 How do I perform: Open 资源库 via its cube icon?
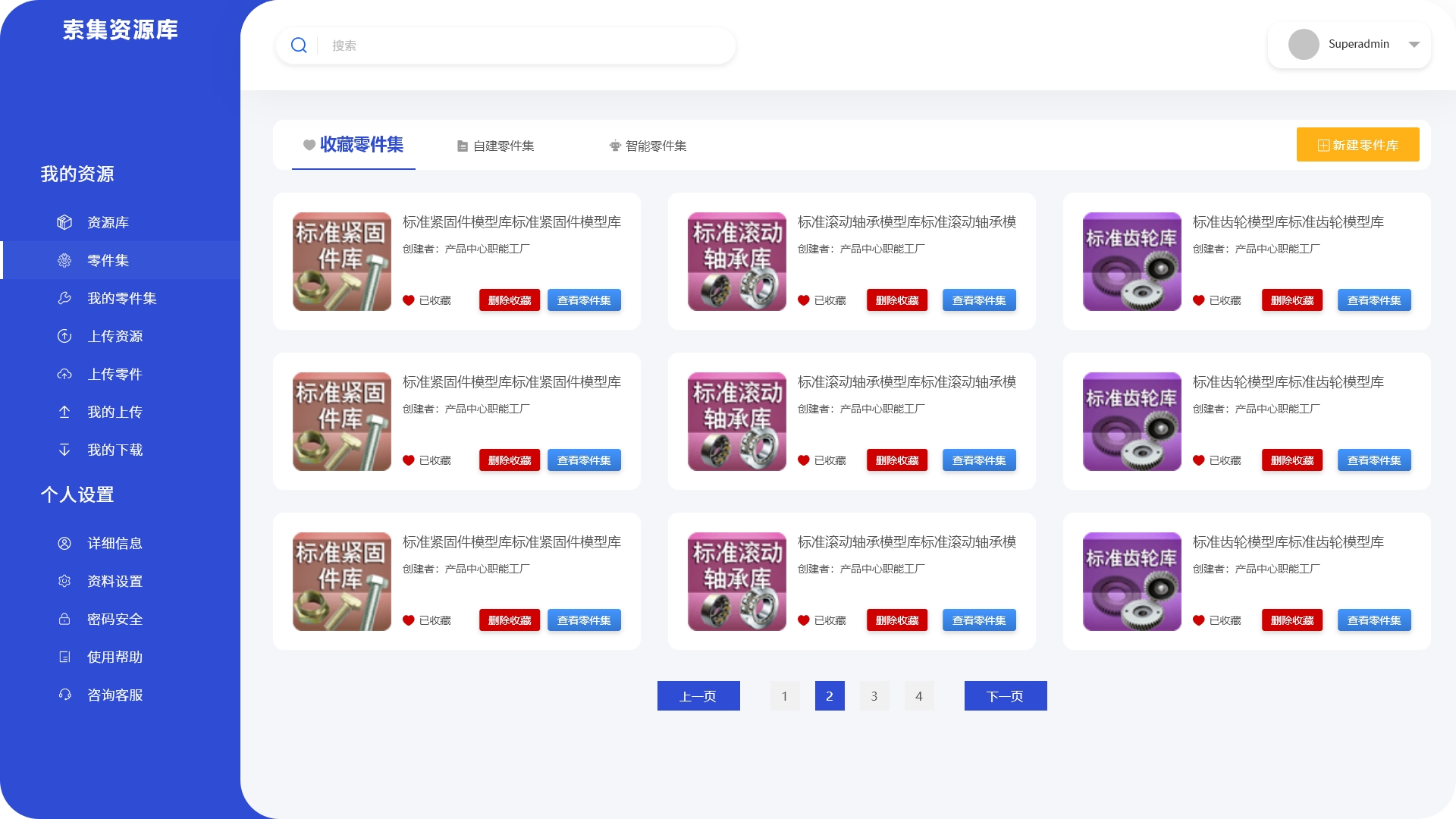64,222
